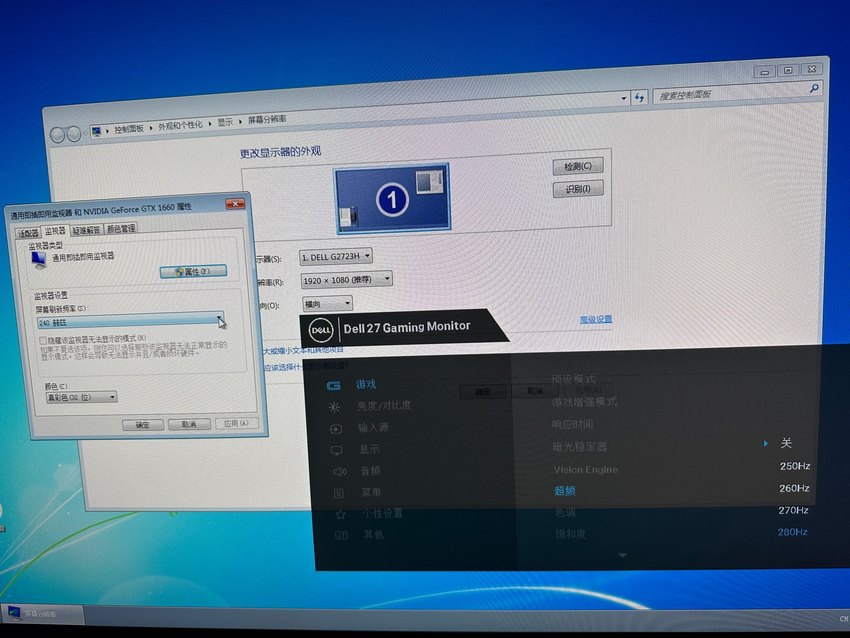Toggle 隐藏该监视器无法显示的模式 checkbox

(x=43, y=340)
